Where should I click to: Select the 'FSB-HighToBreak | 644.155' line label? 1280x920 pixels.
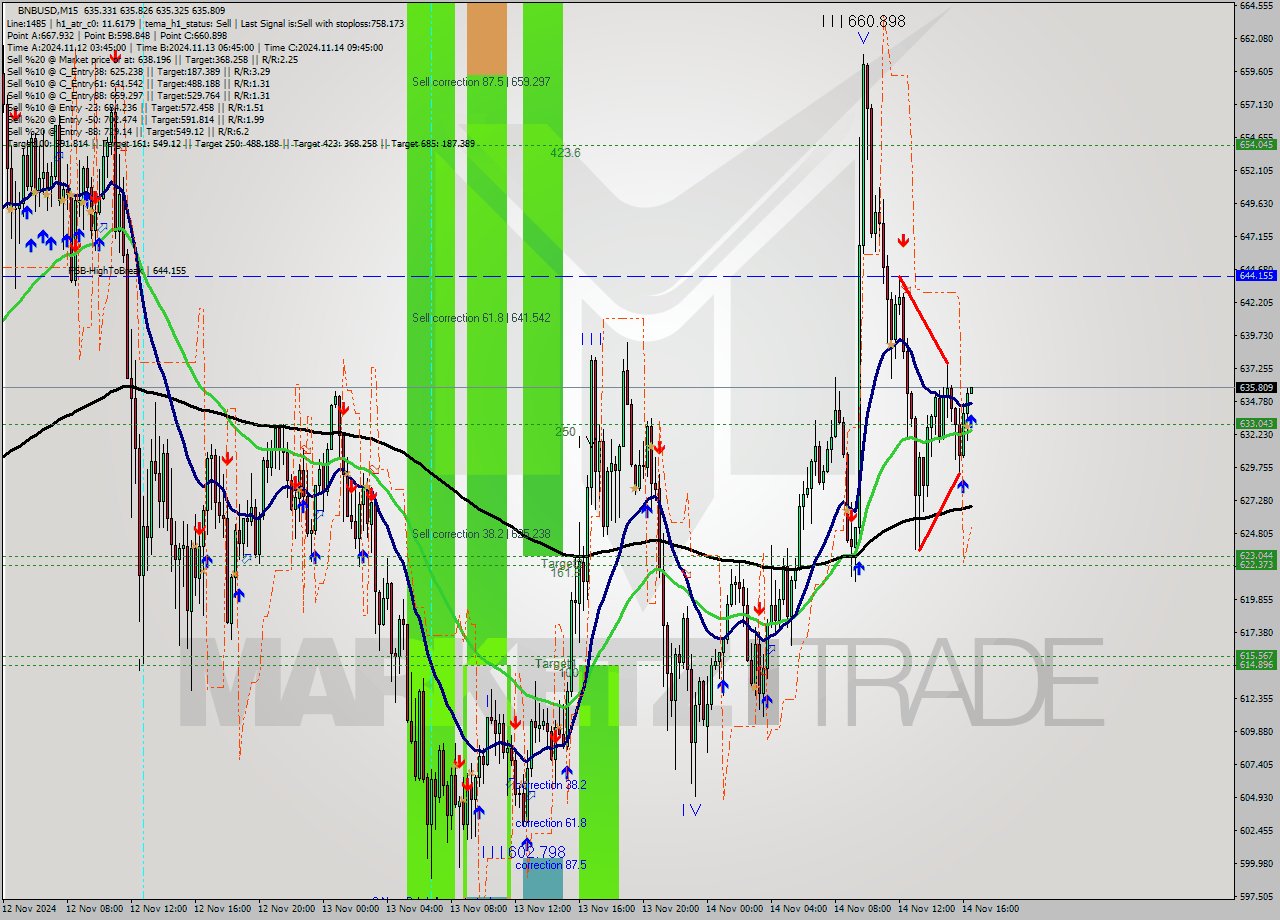(127, 271)
